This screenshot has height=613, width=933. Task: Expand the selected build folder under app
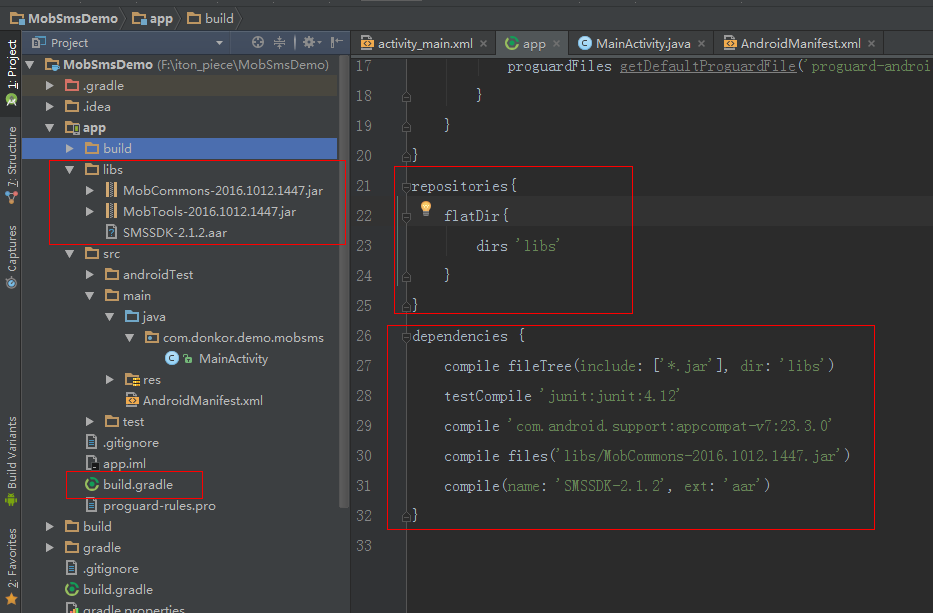click(70, 148)
